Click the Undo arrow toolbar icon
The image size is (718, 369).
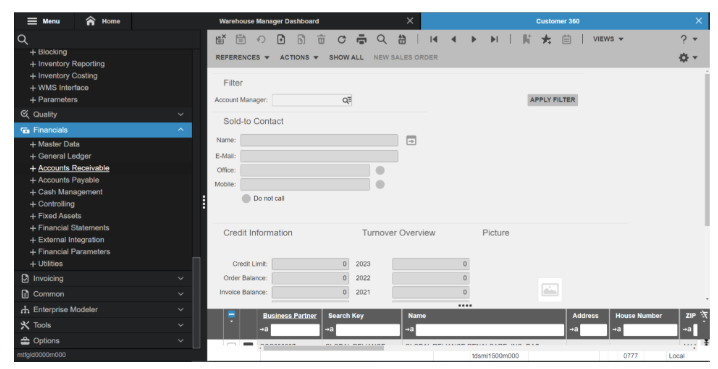261,39
